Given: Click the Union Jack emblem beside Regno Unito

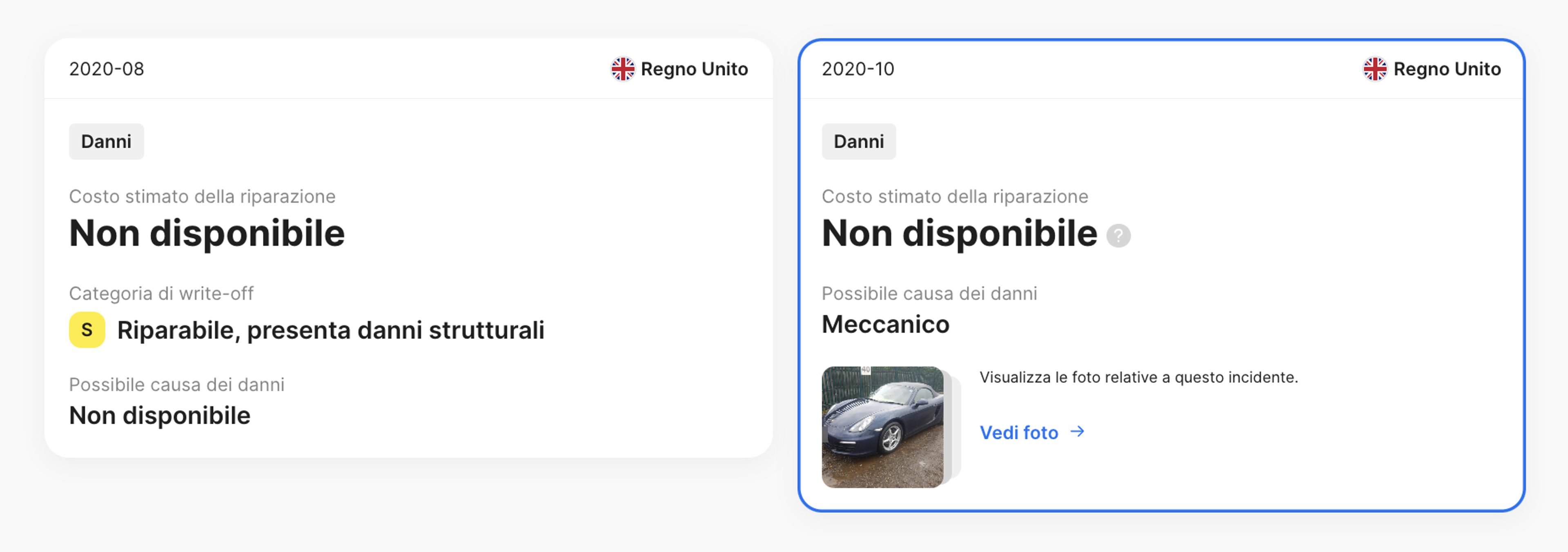Looking at the screenshot, I should pyautogui.click(x=622, y=69).
